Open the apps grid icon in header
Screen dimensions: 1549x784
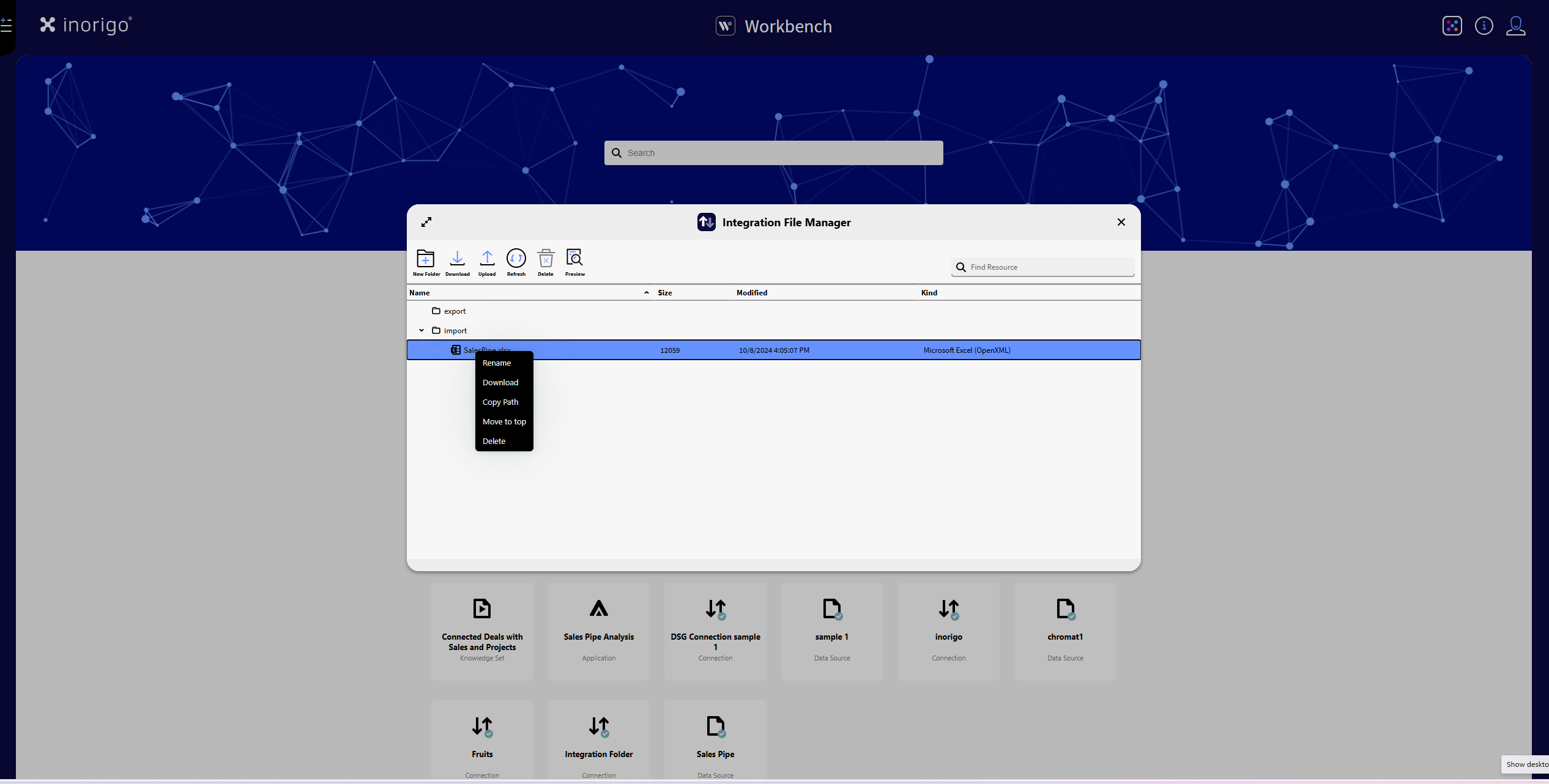tap(1452, 26)
